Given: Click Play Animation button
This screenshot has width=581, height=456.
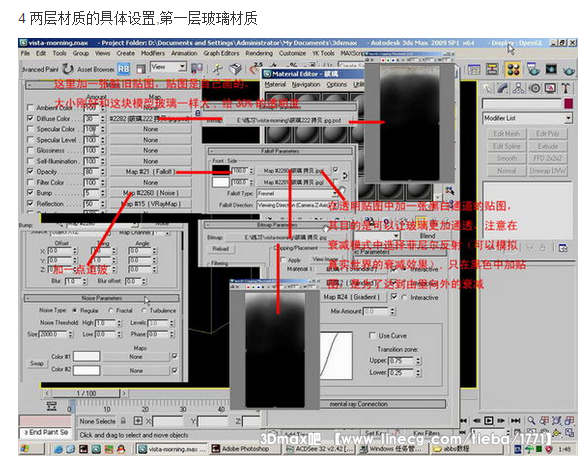Looking at the screenshot, I should point(489,420).
